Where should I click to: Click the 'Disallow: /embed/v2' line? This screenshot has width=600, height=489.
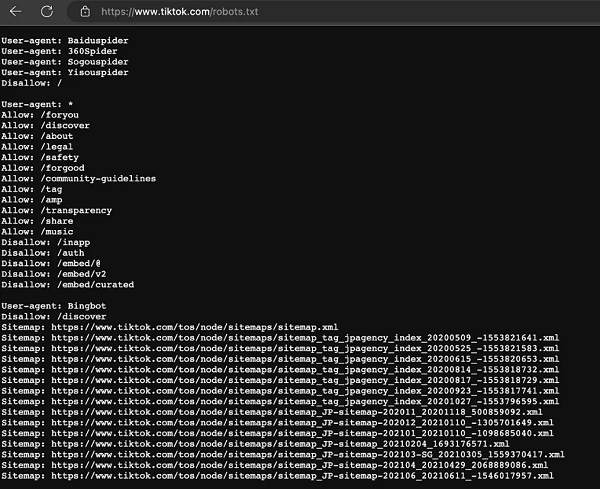tap(54, 274)
